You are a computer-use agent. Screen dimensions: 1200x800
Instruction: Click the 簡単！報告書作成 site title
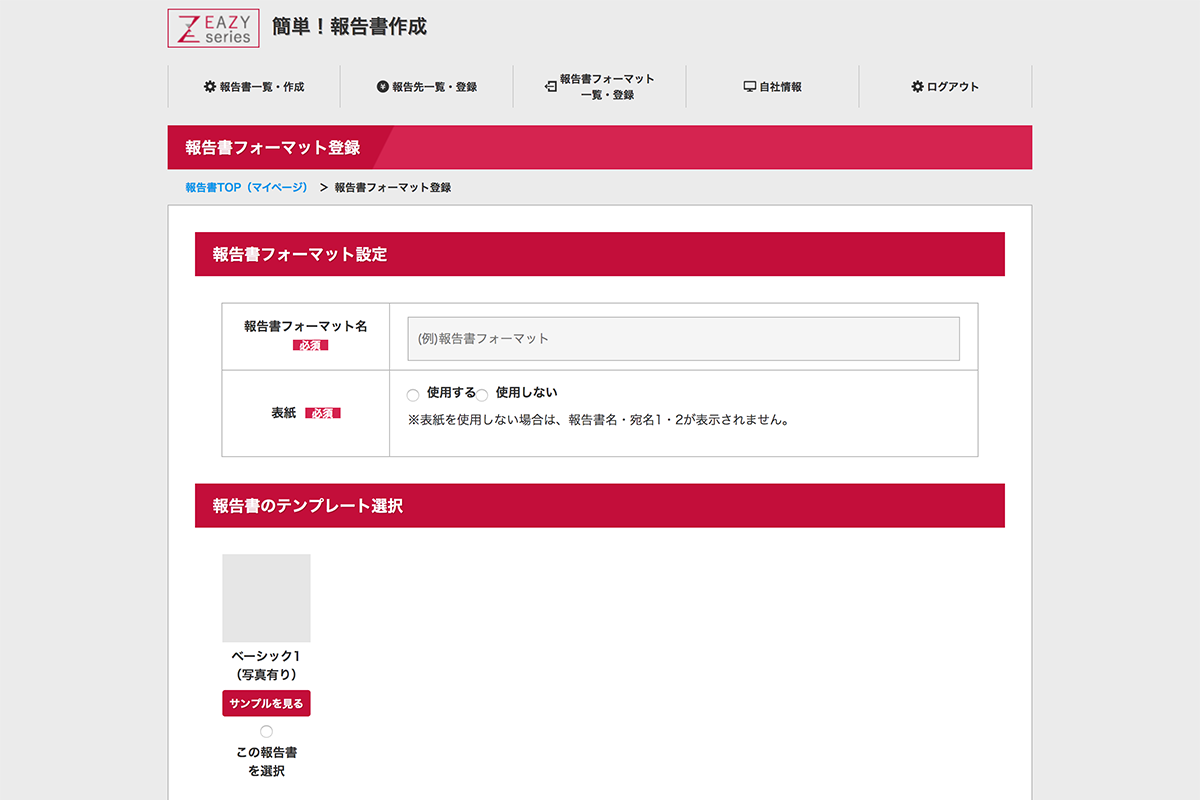tap(349, 27)
